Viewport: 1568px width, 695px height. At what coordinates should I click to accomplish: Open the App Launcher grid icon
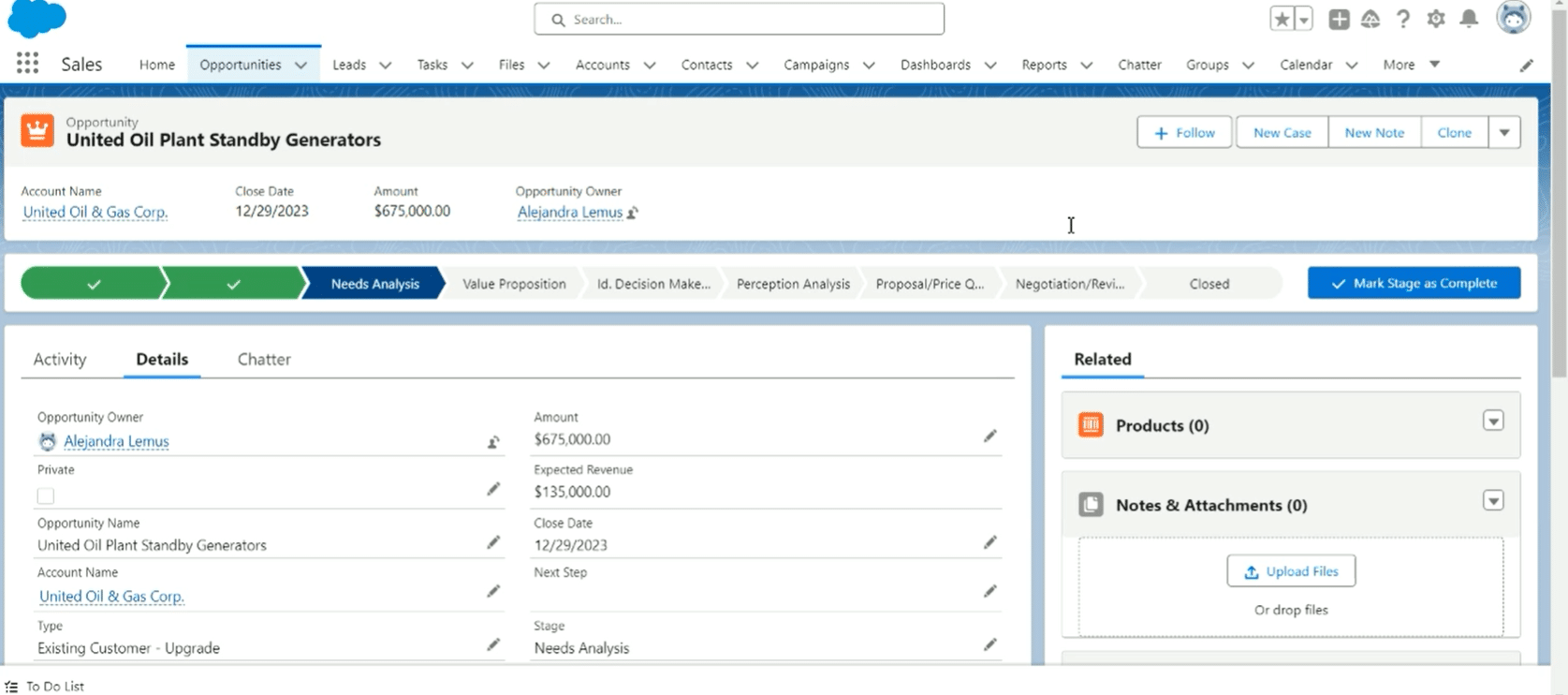[27, 63]
